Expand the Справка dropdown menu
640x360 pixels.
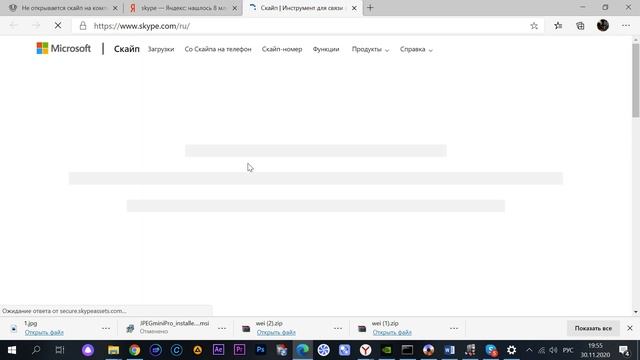pyautogui.click(x=416, y=49)
